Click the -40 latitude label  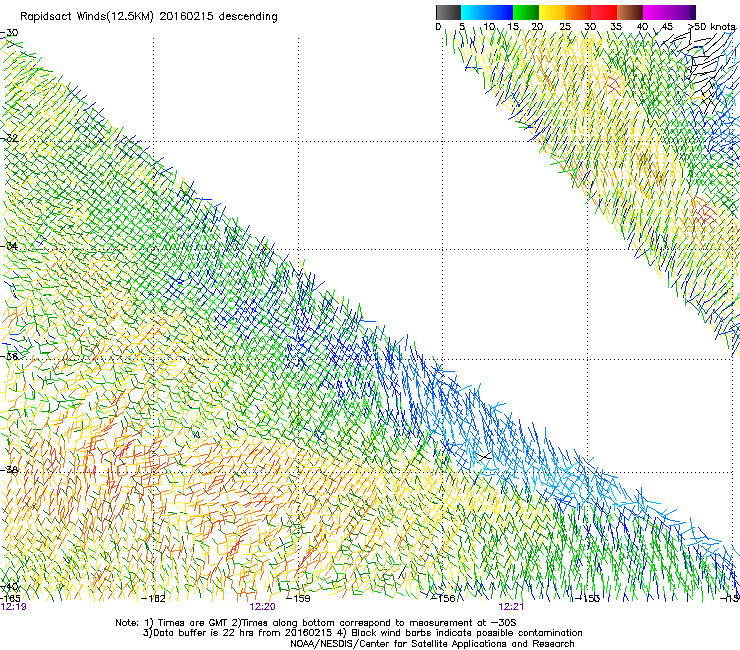pos(9,587)
